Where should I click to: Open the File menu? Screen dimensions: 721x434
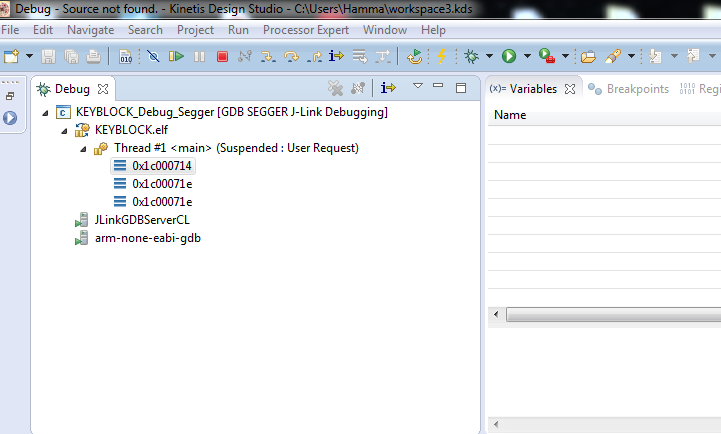pyautogui.click(x=10, y=30)
